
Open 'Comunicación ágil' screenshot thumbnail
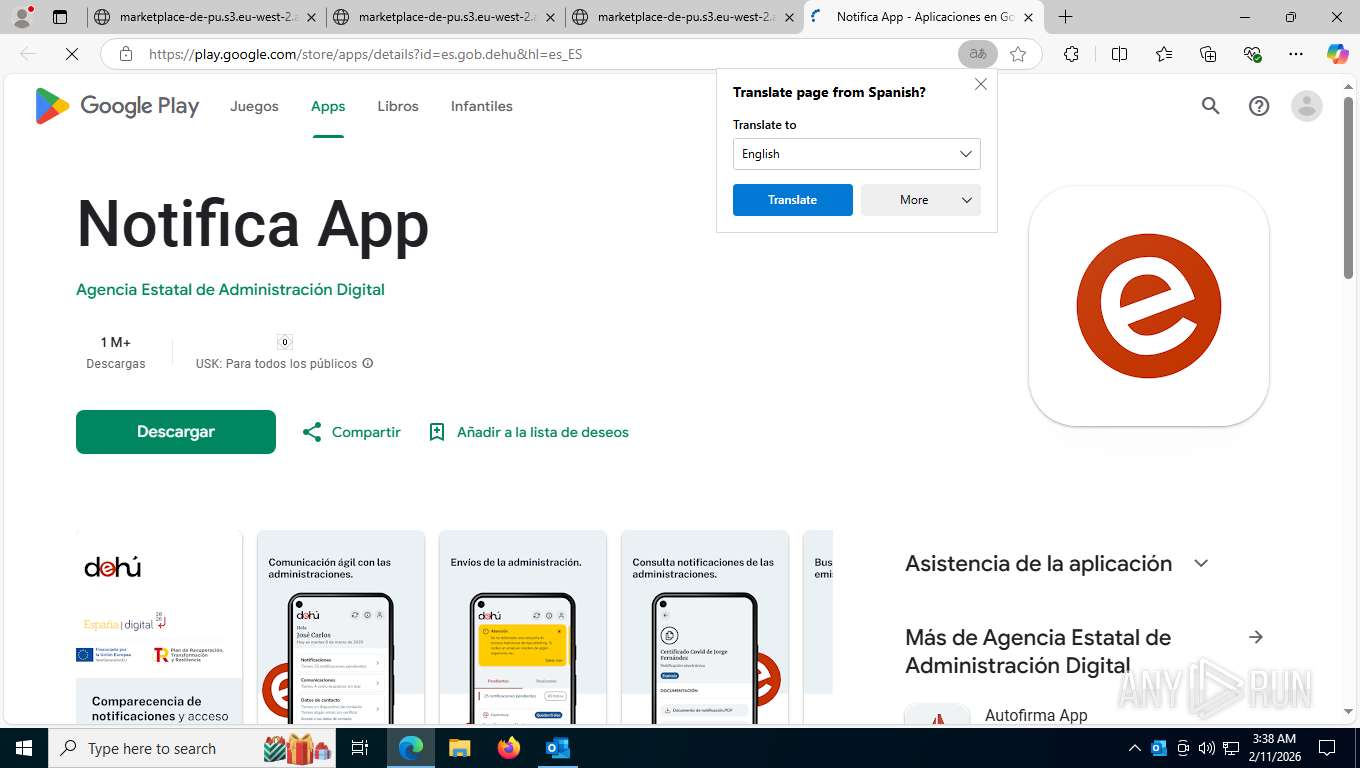coord(341,627)
